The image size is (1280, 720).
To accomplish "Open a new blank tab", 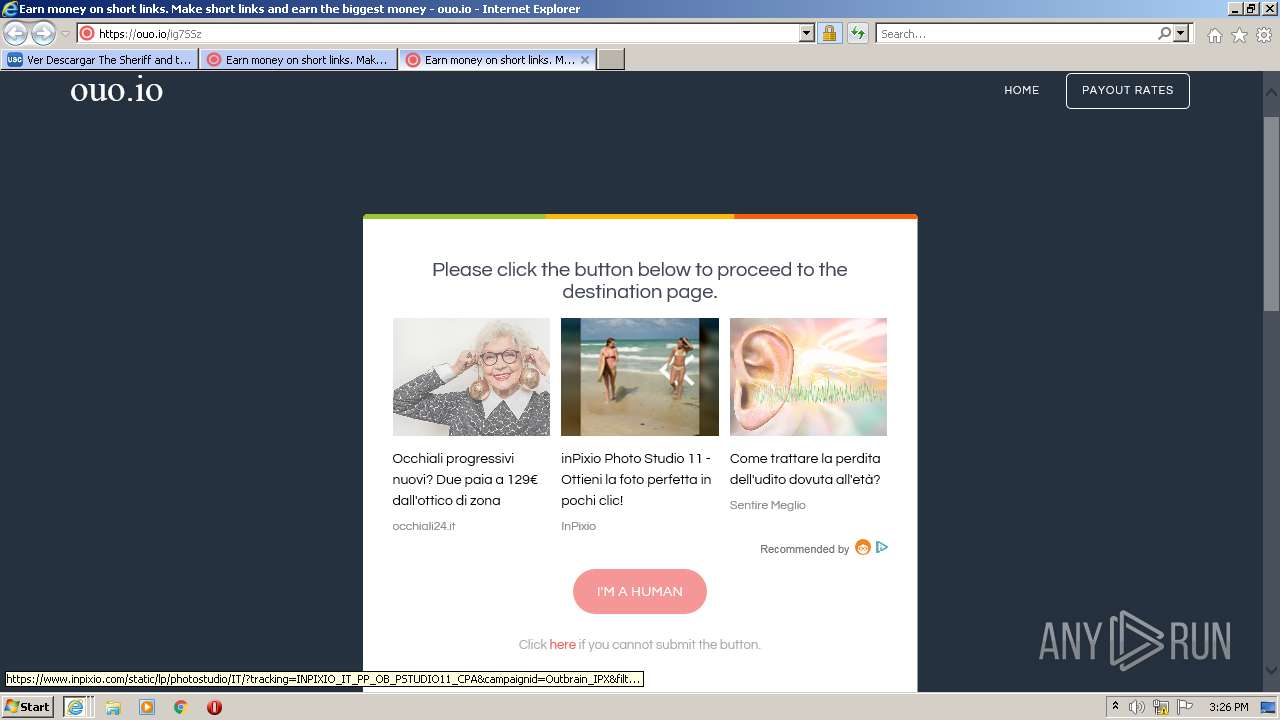I will [x=611, y=60].
